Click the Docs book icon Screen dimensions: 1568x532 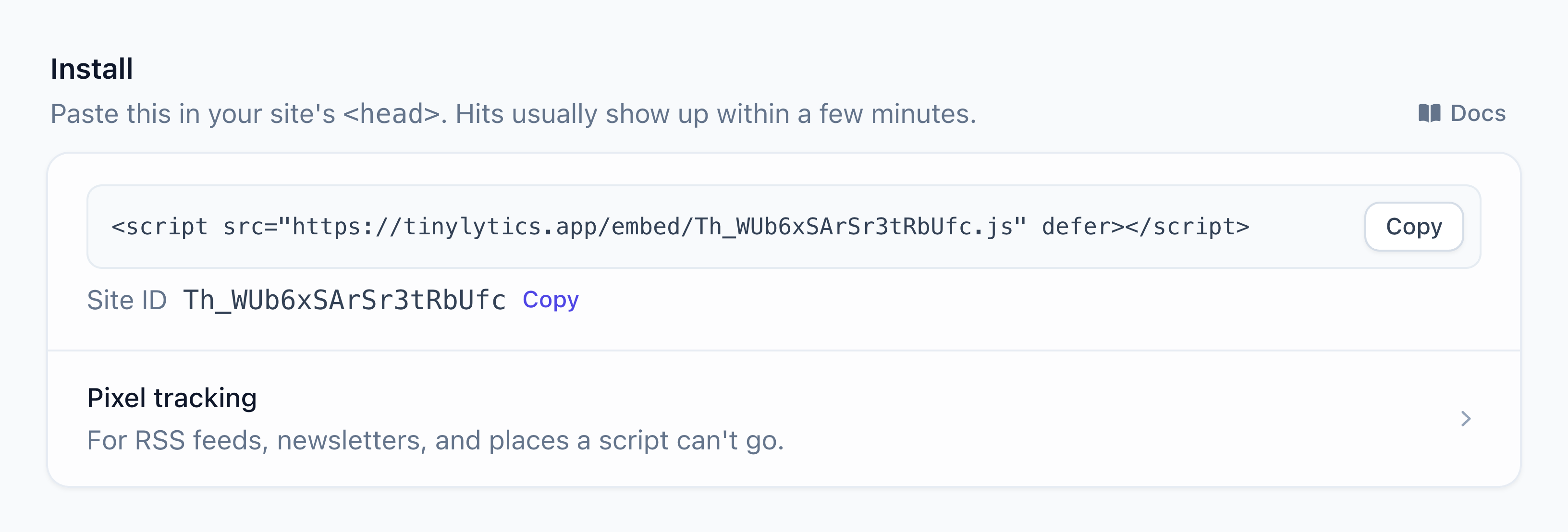(1429, 113)
